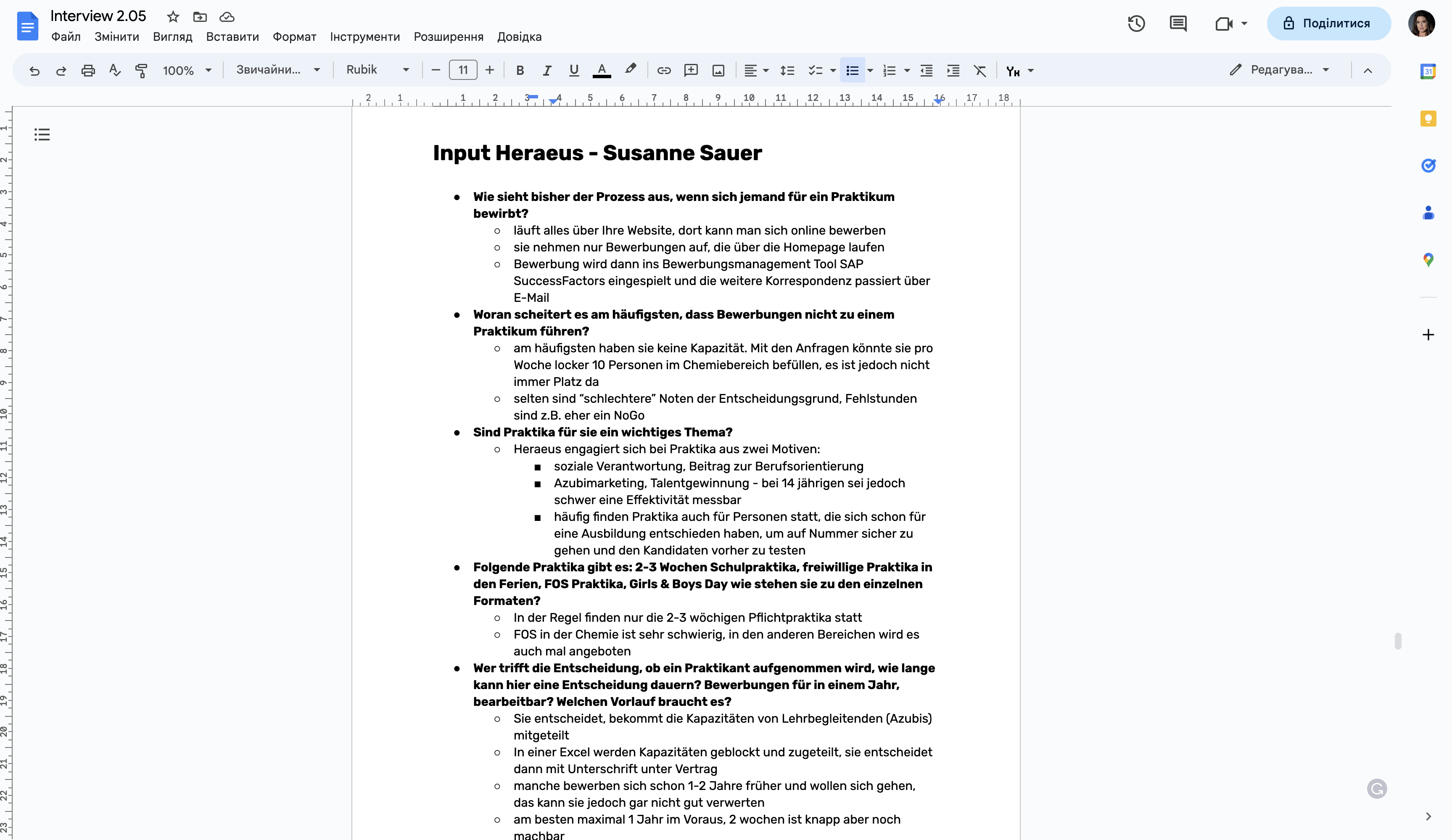The height and width of the screenshot is (840, 1452).
Task: Click the Grammarly floating button
Action: point(1377,789)
